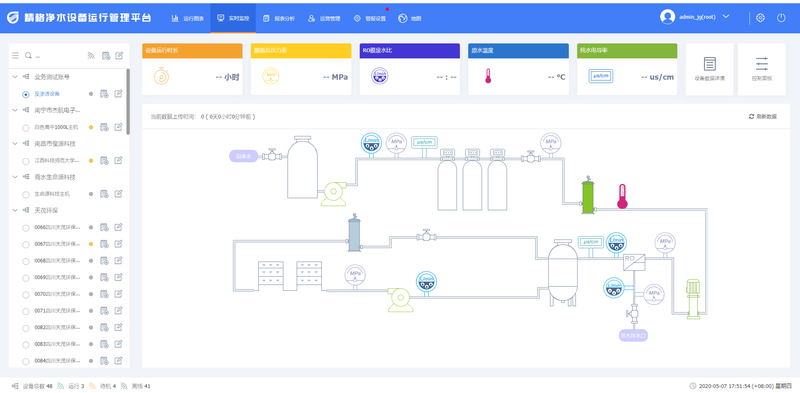Click the hamburger menu icon in the sidebar
The width and height of the screenshot is (800, 393).
click(x=15, y=55)
